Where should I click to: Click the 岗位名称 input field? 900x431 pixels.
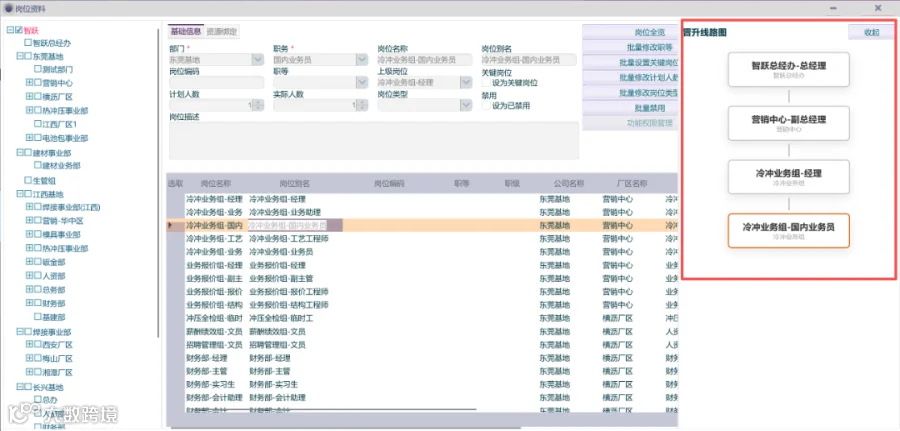(x=424, y=60)
